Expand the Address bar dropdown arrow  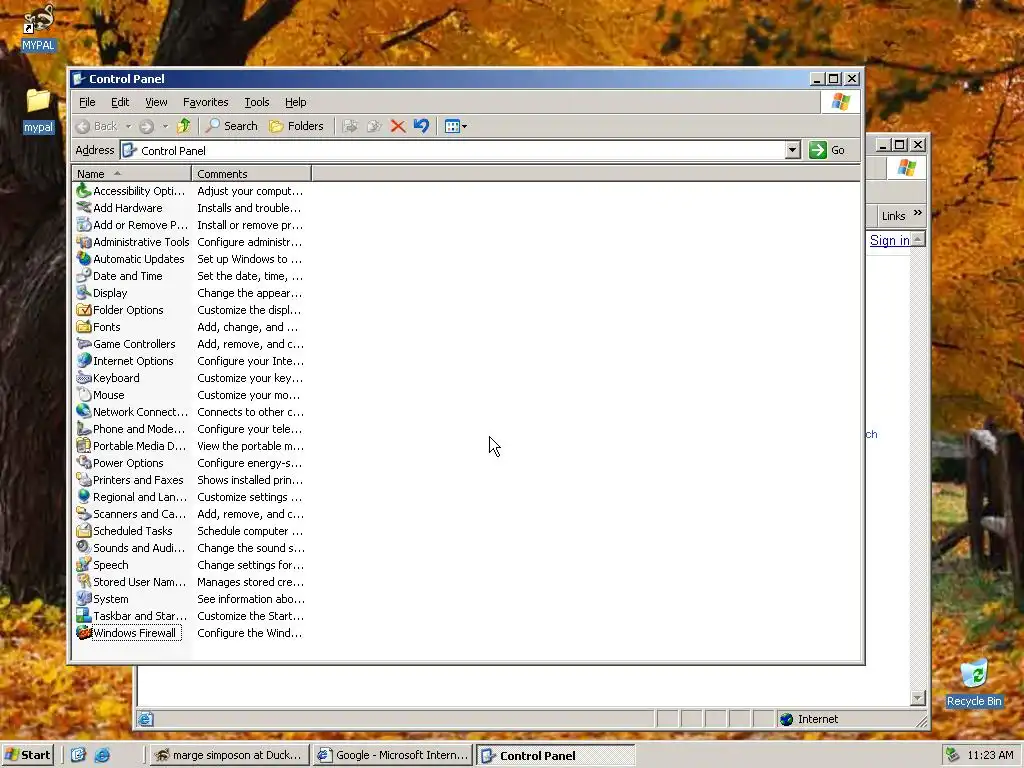[792, 150]
